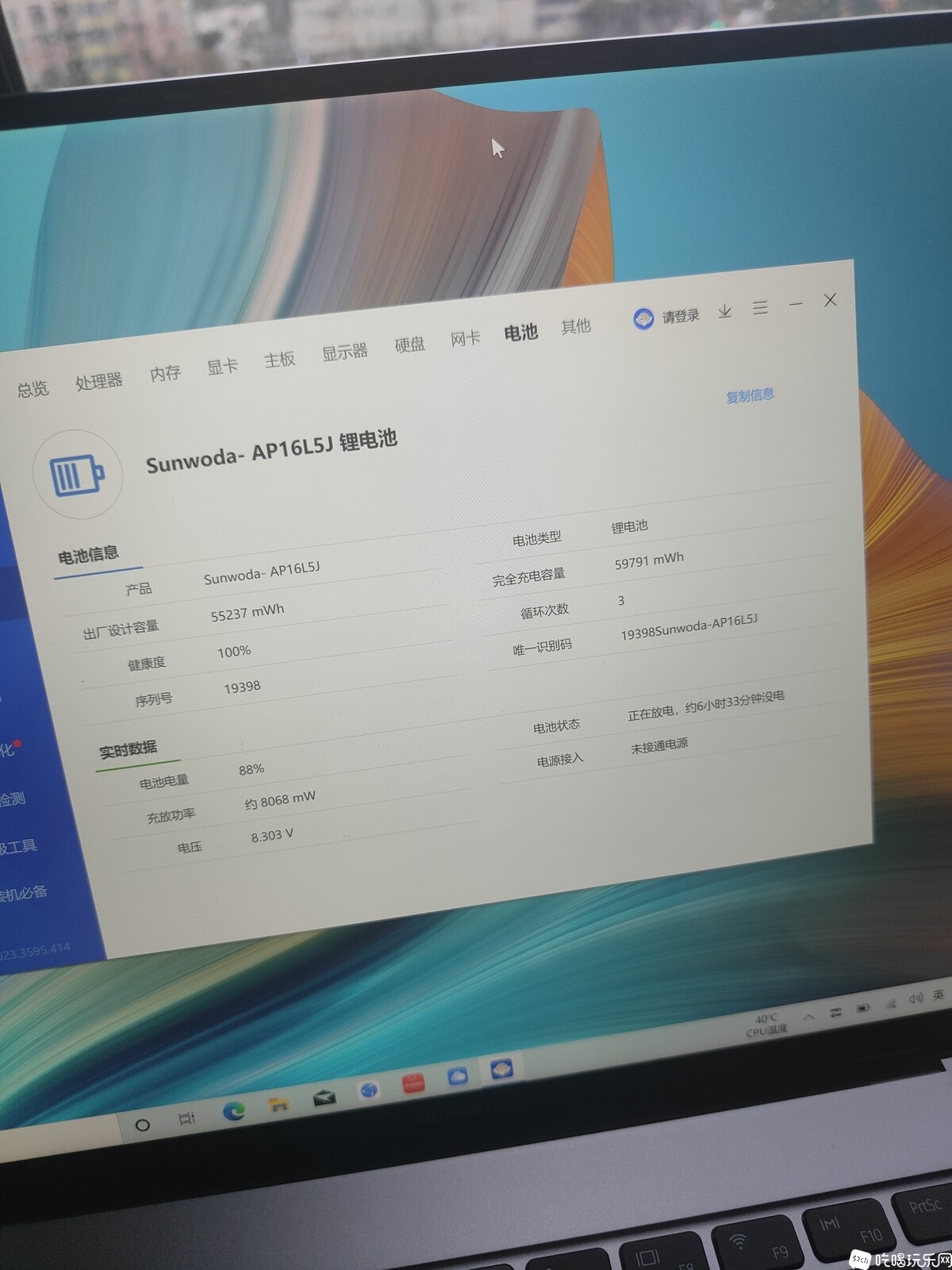Click the Windows search circle icon
The width and height of the screenshot is (952, 1270).
143,1125
